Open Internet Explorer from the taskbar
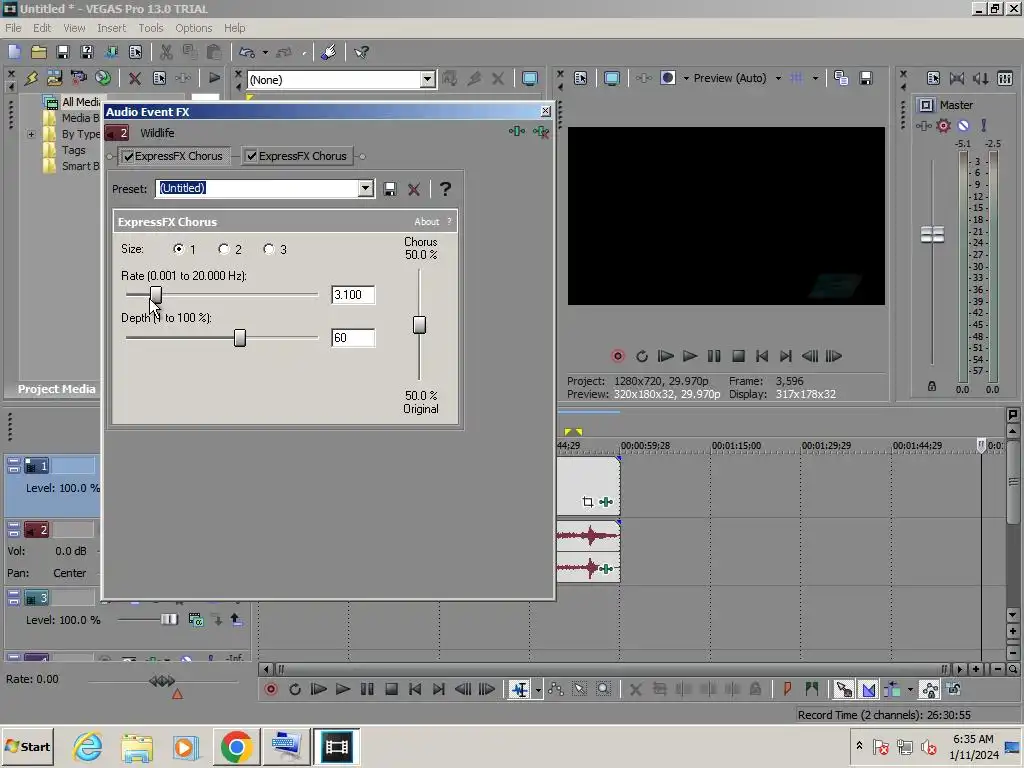This screenshot has height=768, width=1024. (88, 746)
